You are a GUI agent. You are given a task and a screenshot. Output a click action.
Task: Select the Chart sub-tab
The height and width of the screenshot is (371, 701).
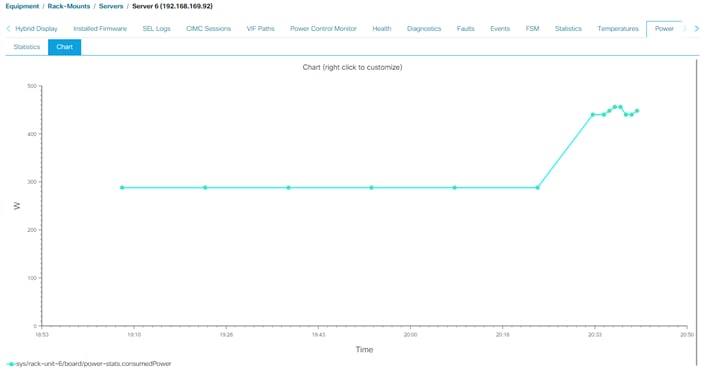pyautogui.click(x=64, y=47)
